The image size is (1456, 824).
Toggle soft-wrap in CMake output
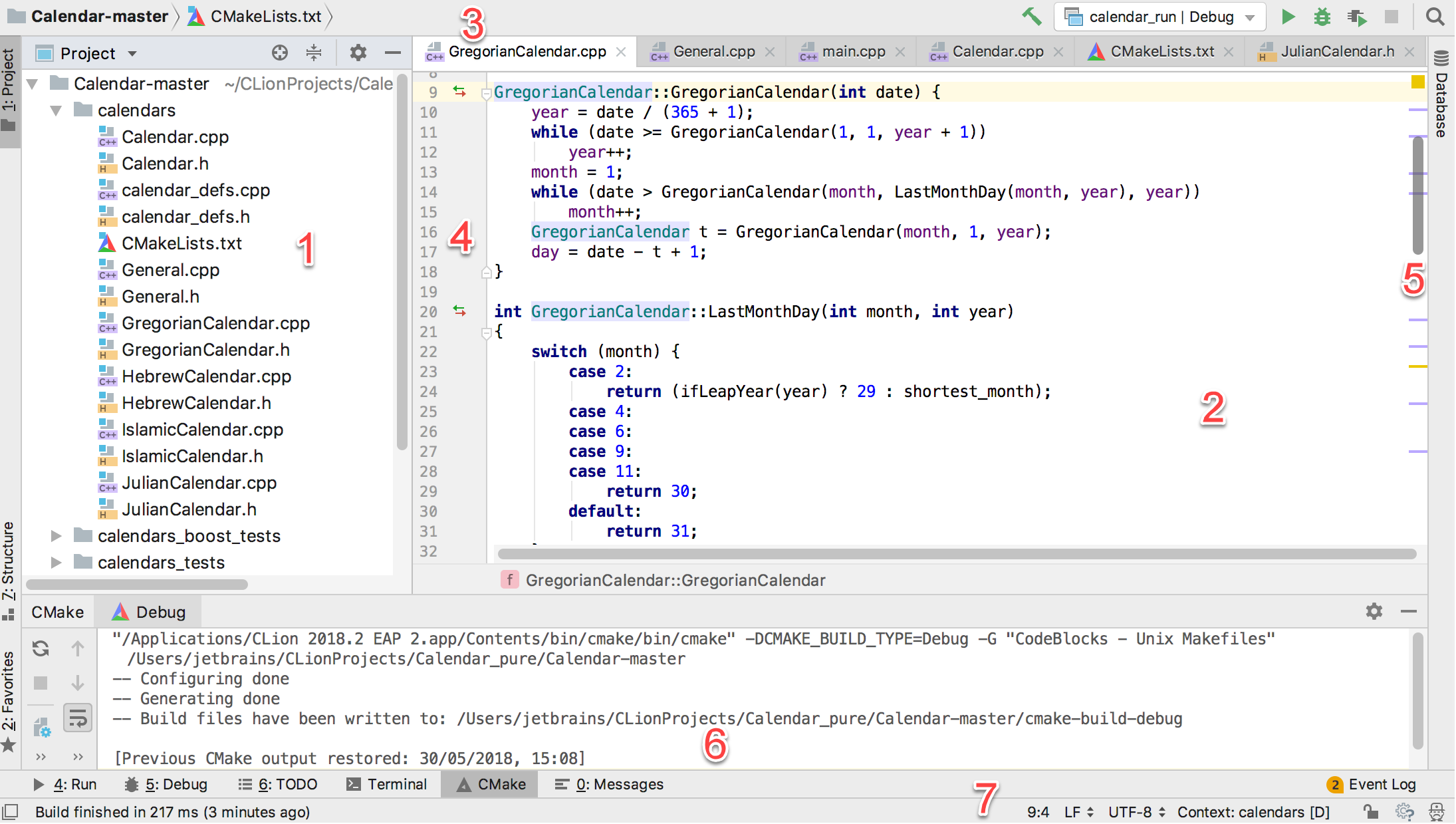78,718
